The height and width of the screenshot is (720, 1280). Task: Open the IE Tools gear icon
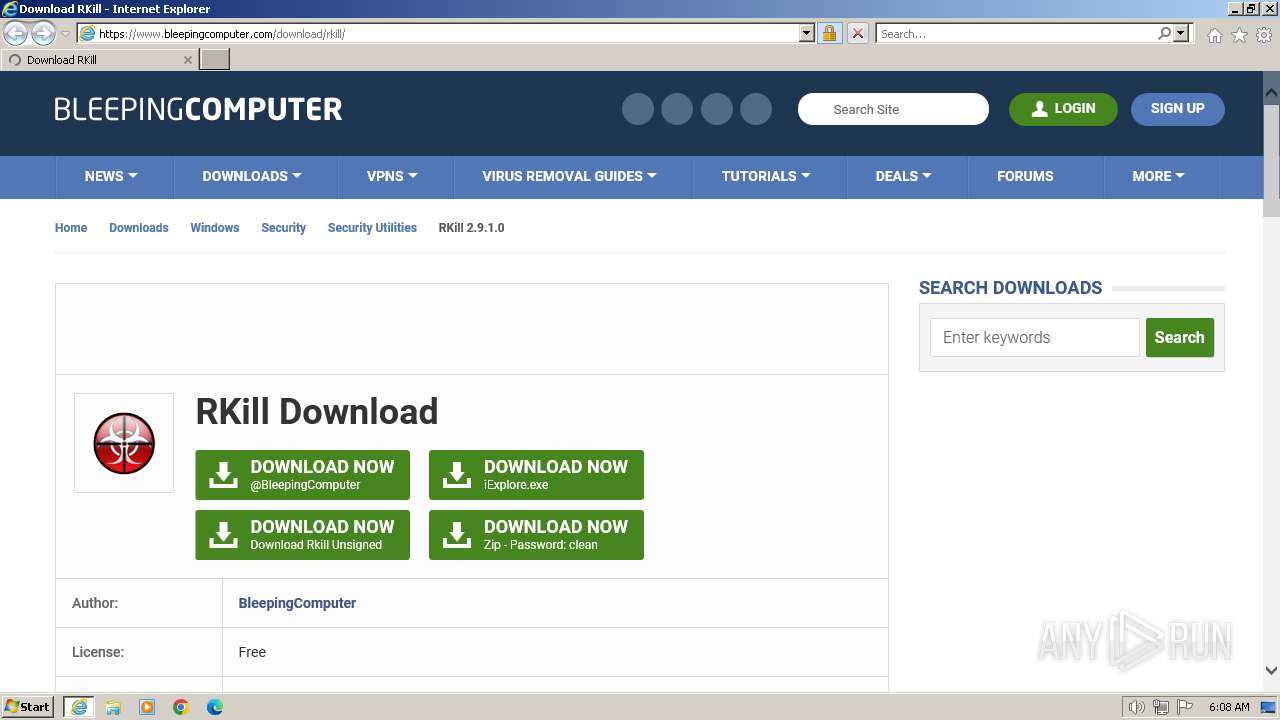click(1264, 35)
